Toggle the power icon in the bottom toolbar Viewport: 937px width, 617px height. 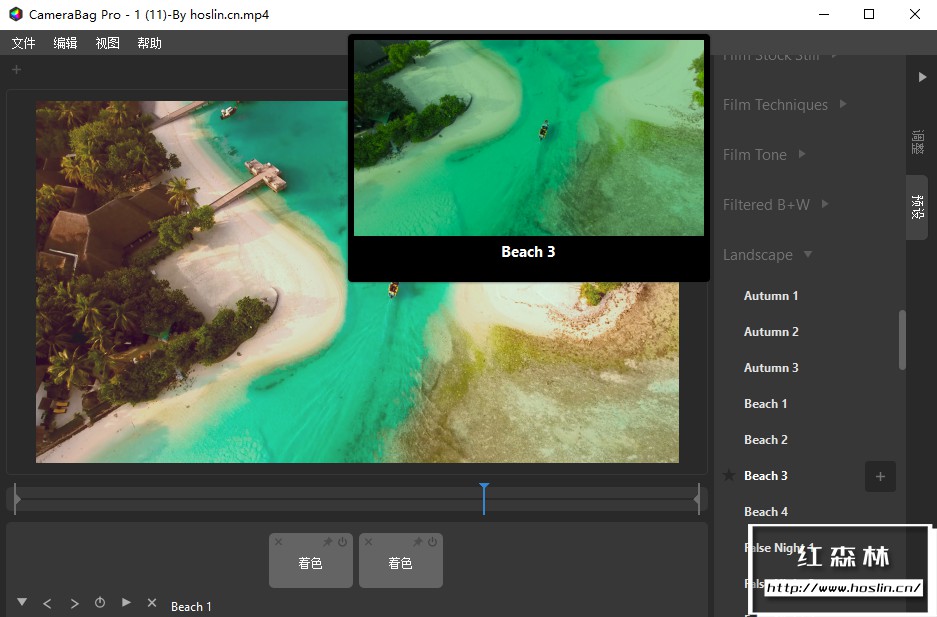[100, 603]
